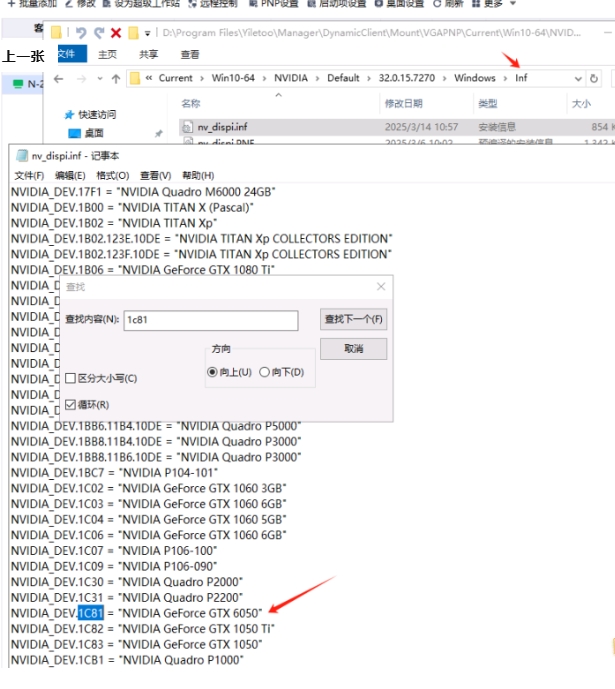Select the Inf breadcrumb
Screen dimensions: 615x689
521,78
